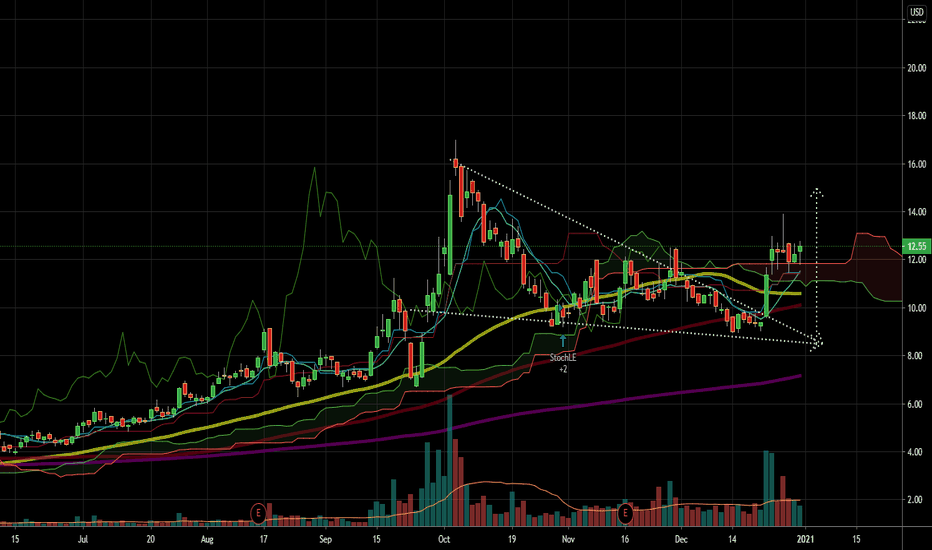932x550 pixels.
Task: Click the 16 date label after Nov
Action: coord(625,539)
